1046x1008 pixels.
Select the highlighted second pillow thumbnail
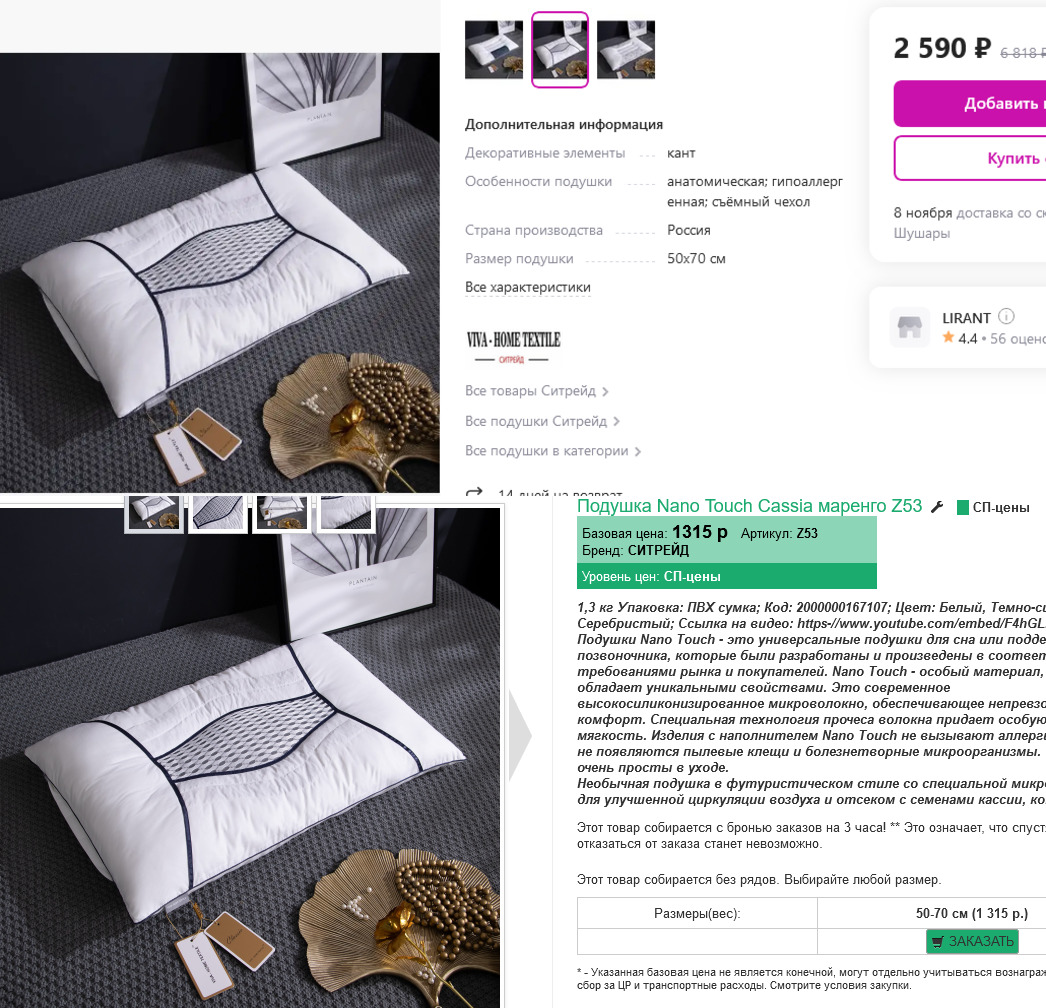coord(560,49)
